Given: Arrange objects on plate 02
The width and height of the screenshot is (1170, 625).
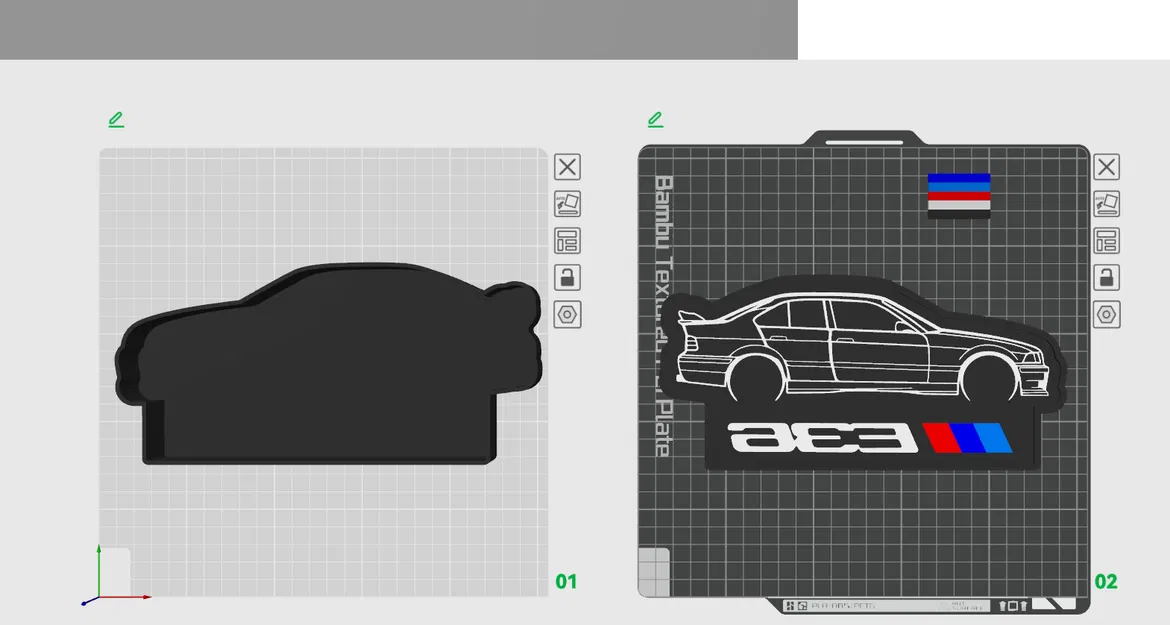Looking at the screenshot, I should pyautogui.click(x=1107, y=241).
